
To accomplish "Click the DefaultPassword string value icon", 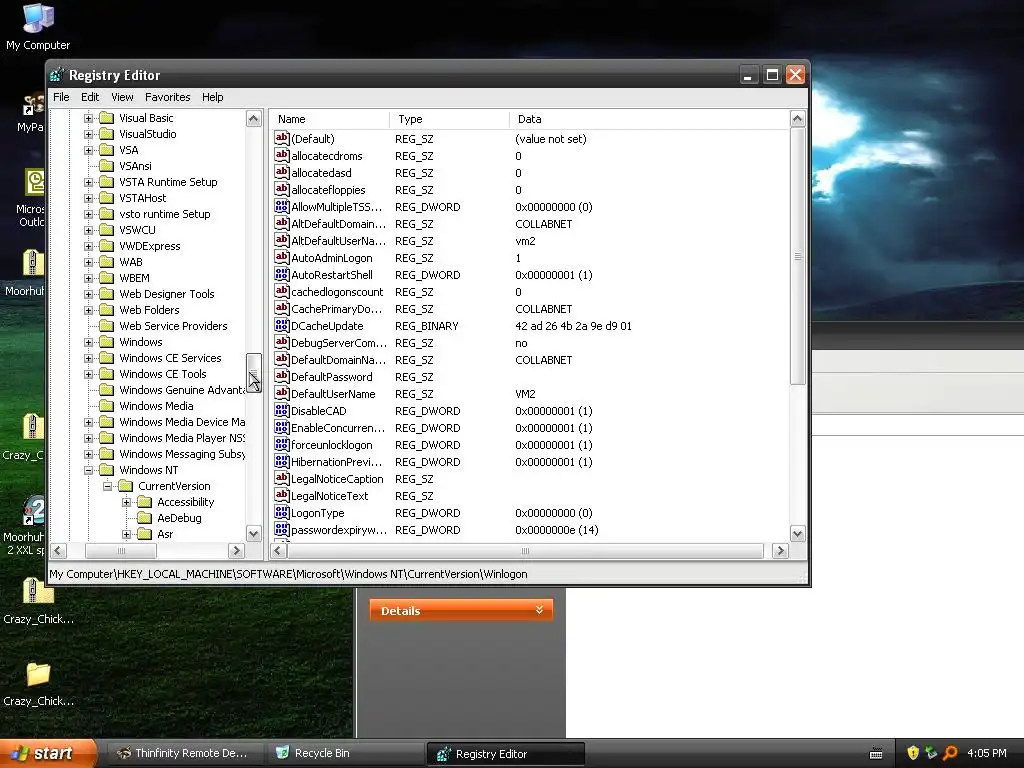I will pos(281,376).
